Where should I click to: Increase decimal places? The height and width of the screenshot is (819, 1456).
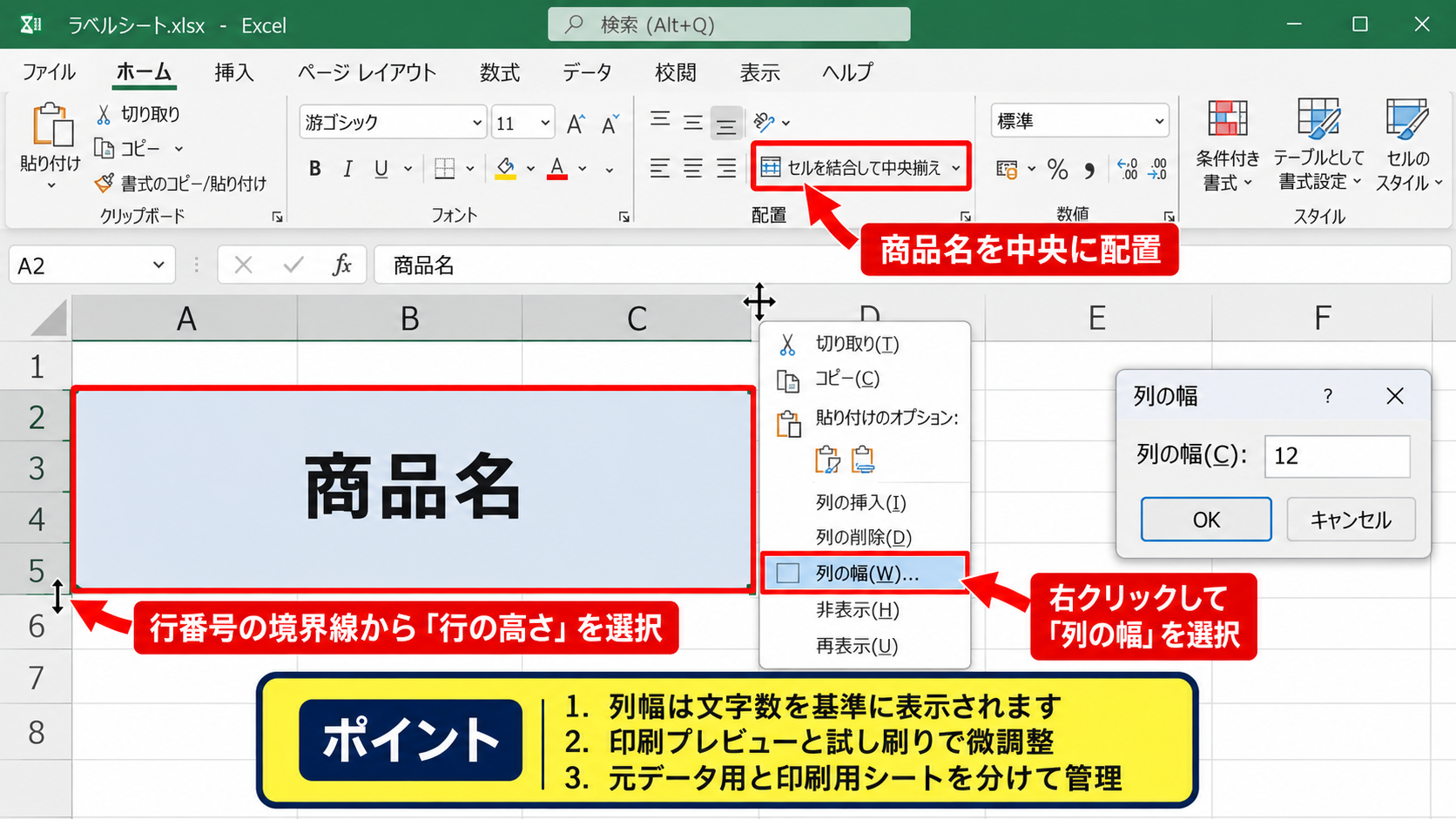point(1127,169)
